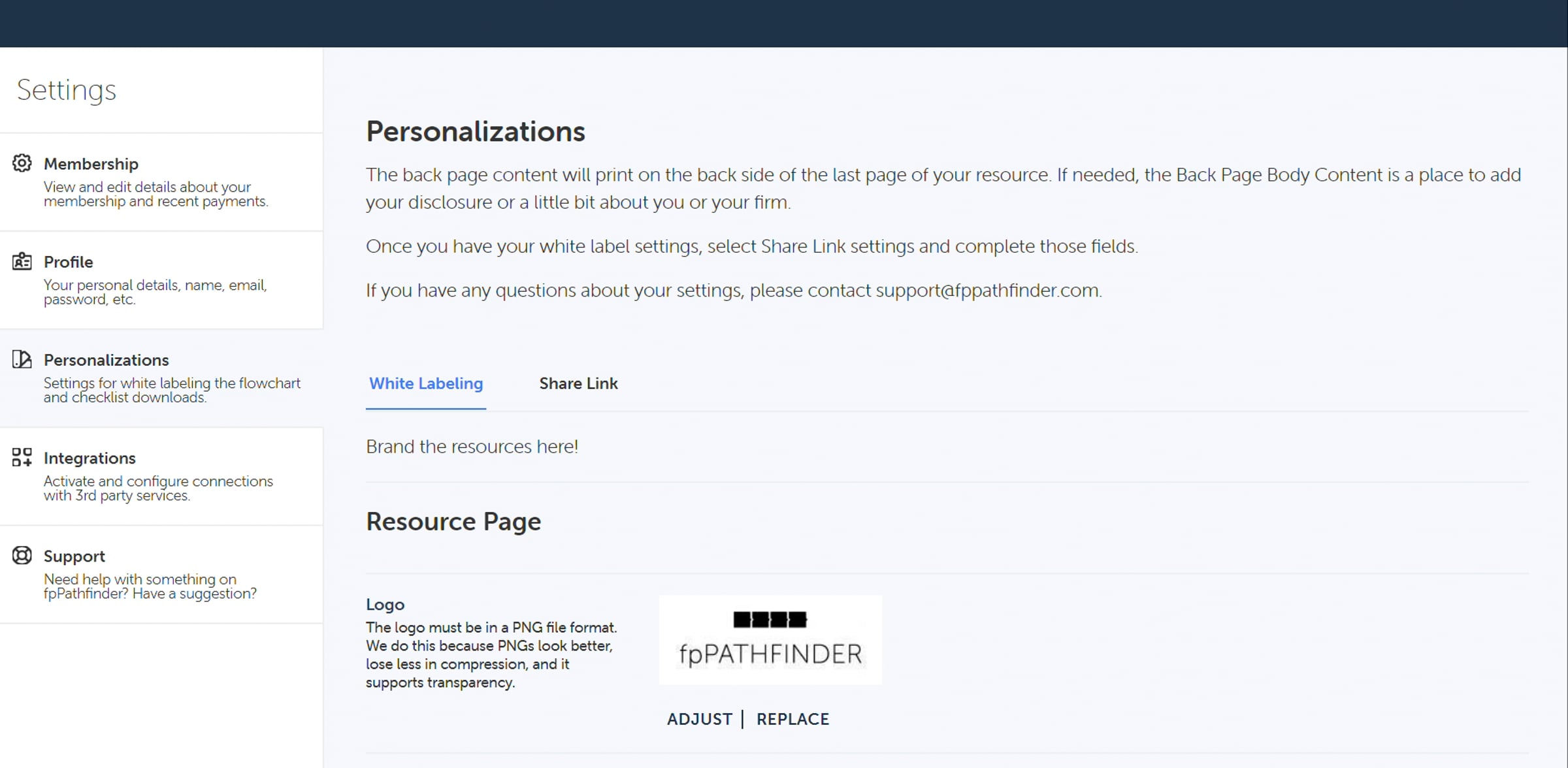
Task: Click 'Once you have your white label settings' paragraph
Action: click(x=752, y=246)
